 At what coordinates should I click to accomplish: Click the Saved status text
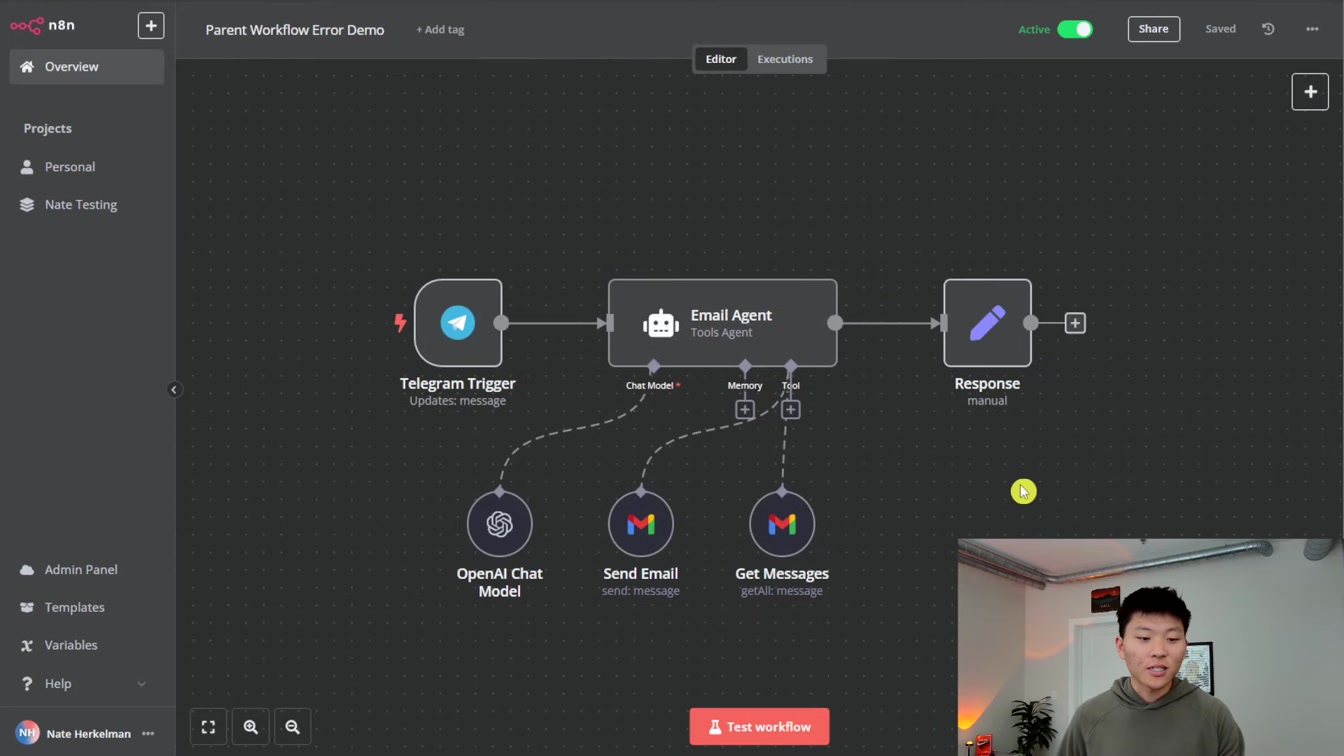click(x=1220, y=29)
